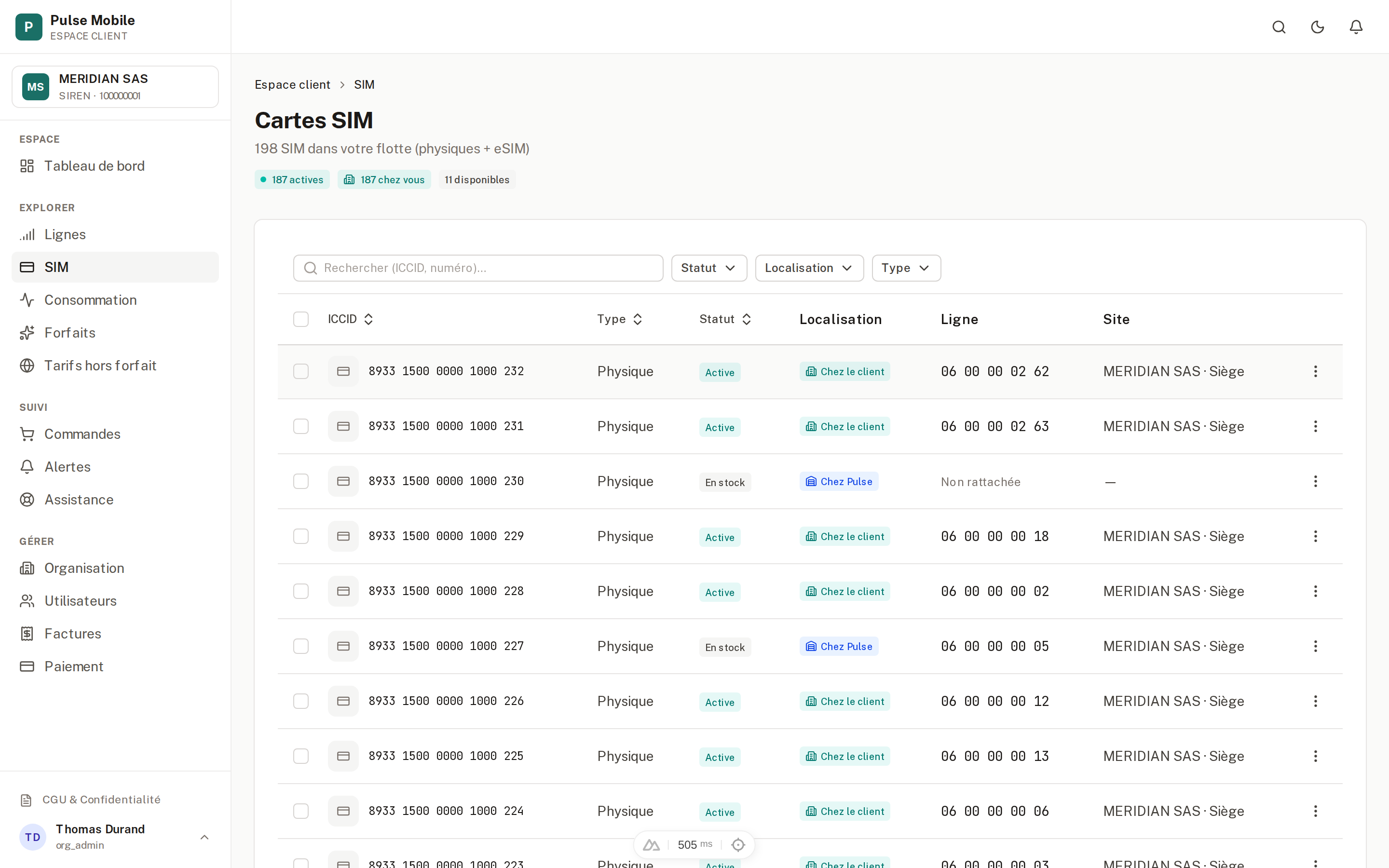Expand the Thomas Durand user menu chevron
This screenshot has height=868, width=1389.
(x=204, y=837)
